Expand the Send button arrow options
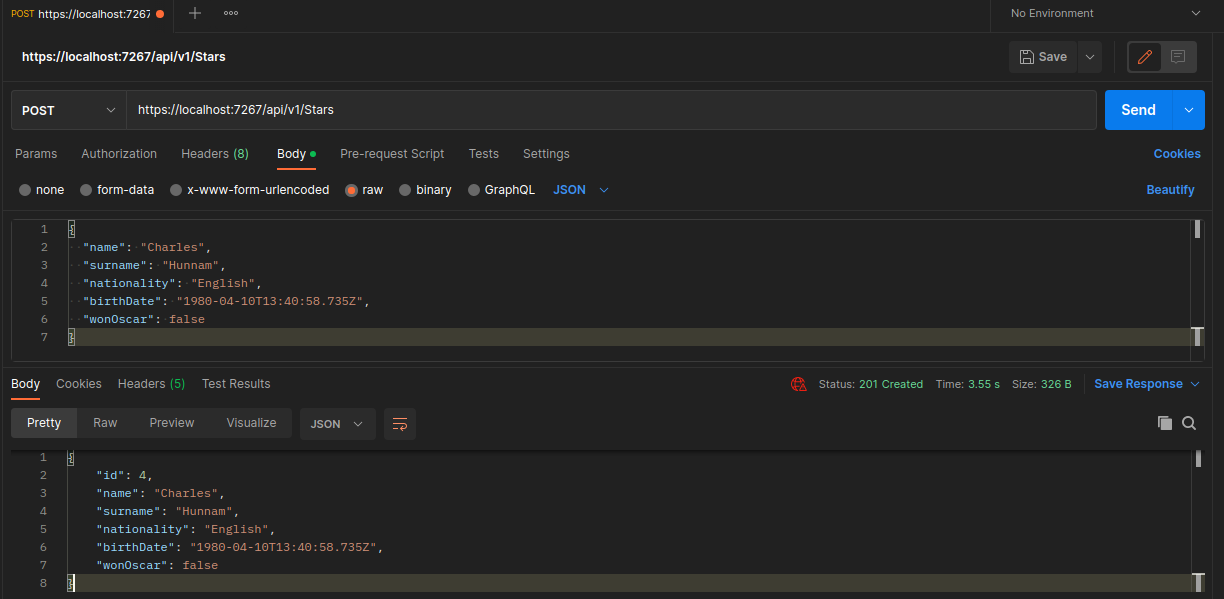This screenshot has height=599, width=1224. point(1188,110)
